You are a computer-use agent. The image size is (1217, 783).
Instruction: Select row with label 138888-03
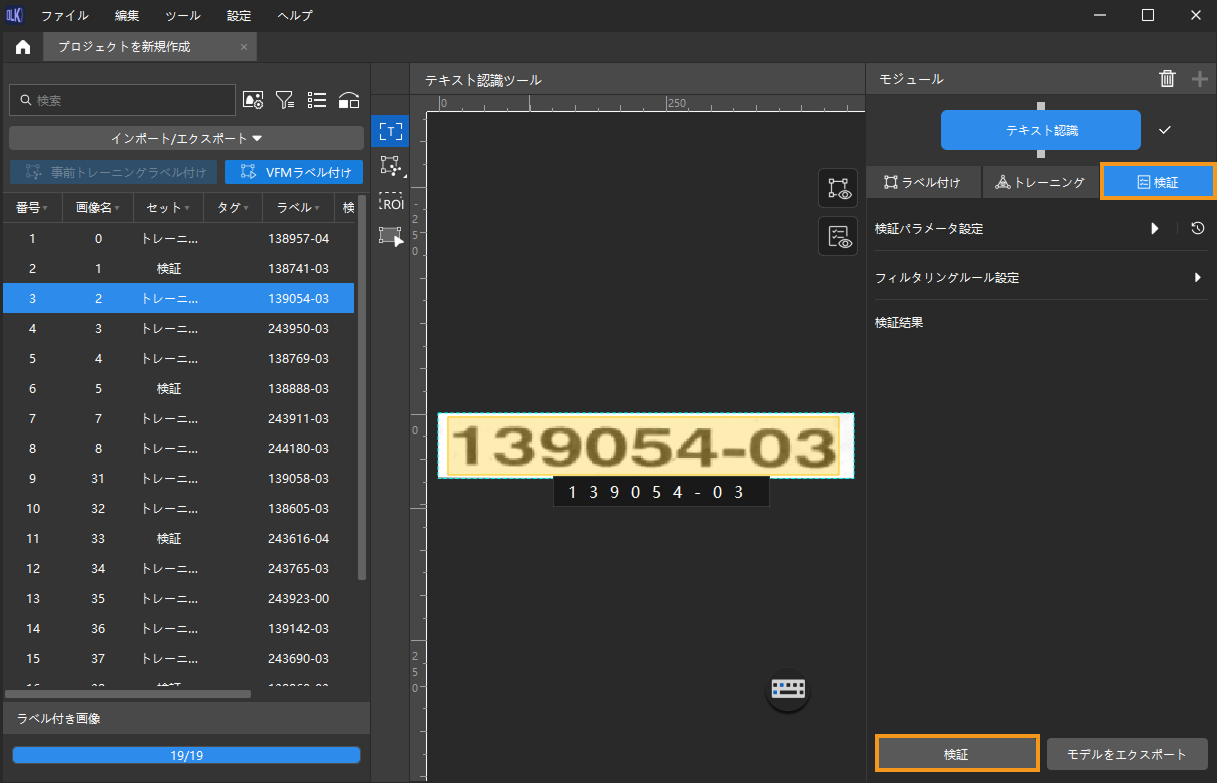tap(178, 388)
